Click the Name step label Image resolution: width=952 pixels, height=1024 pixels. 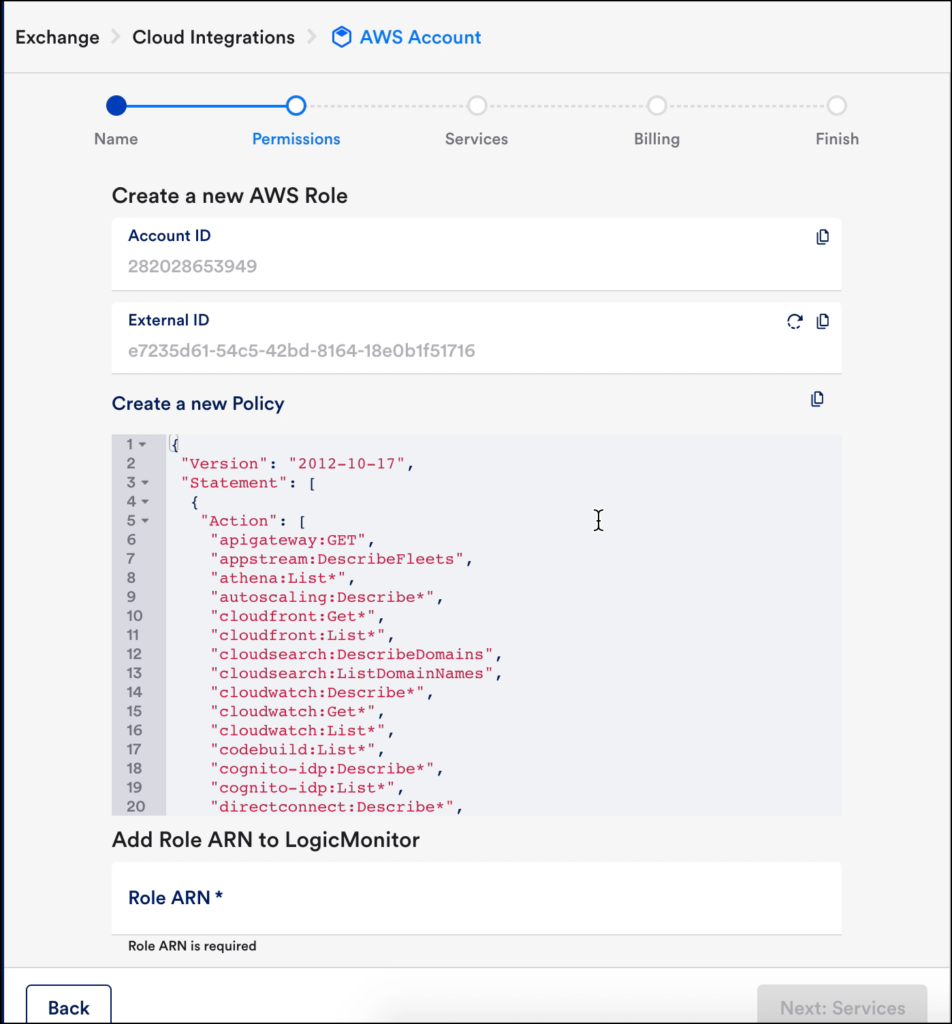tap(116, 139)
